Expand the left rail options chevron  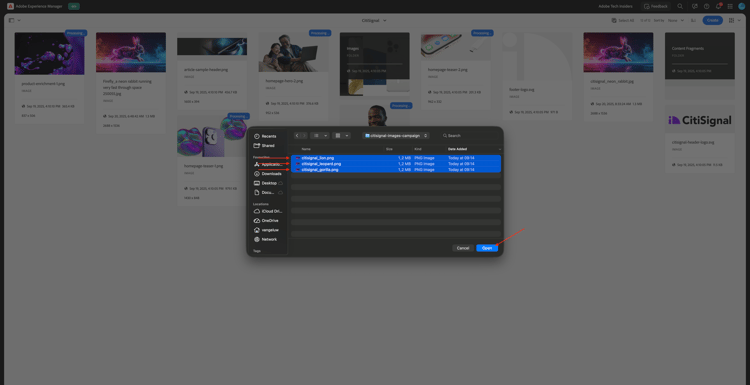coord(19,20)
